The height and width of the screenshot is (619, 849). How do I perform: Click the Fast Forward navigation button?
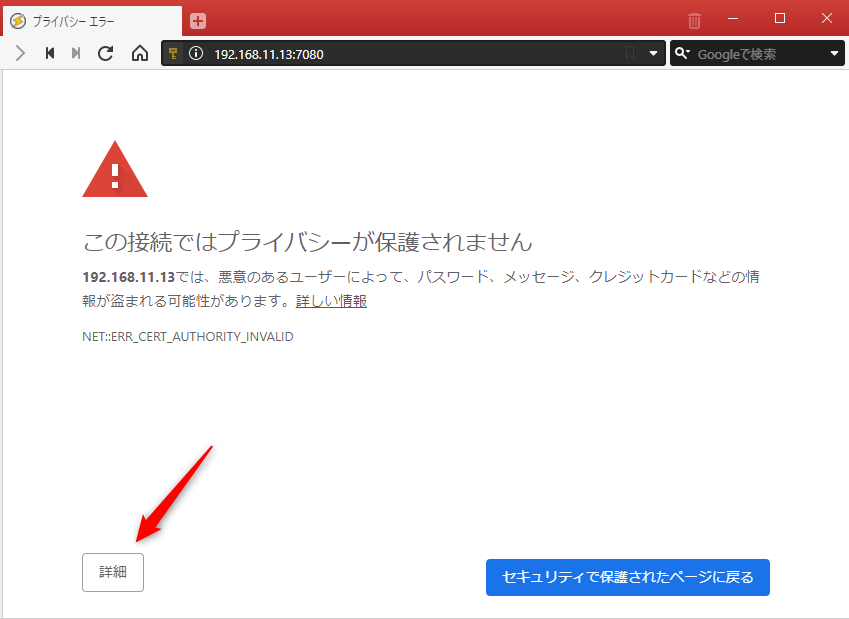click(76, 54)
